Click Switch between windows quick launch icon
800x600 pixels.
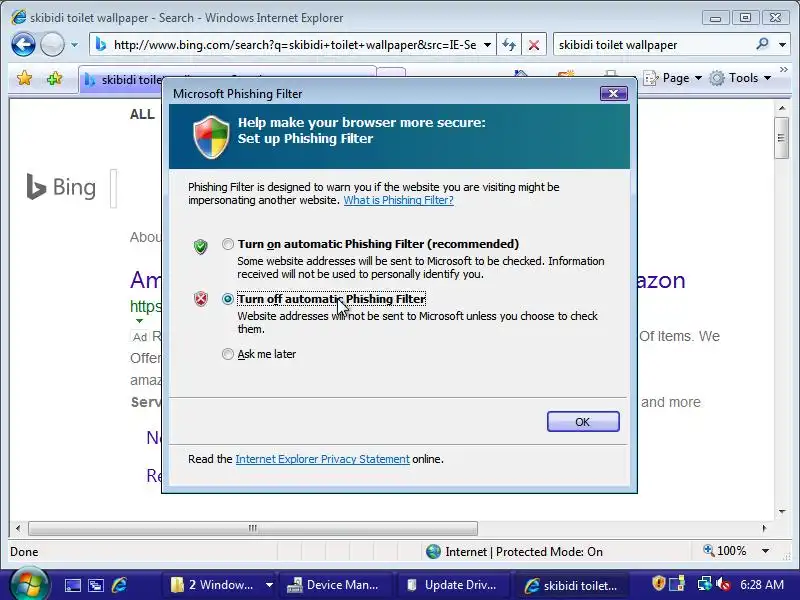pyautogui.click(x=96, y=585)
